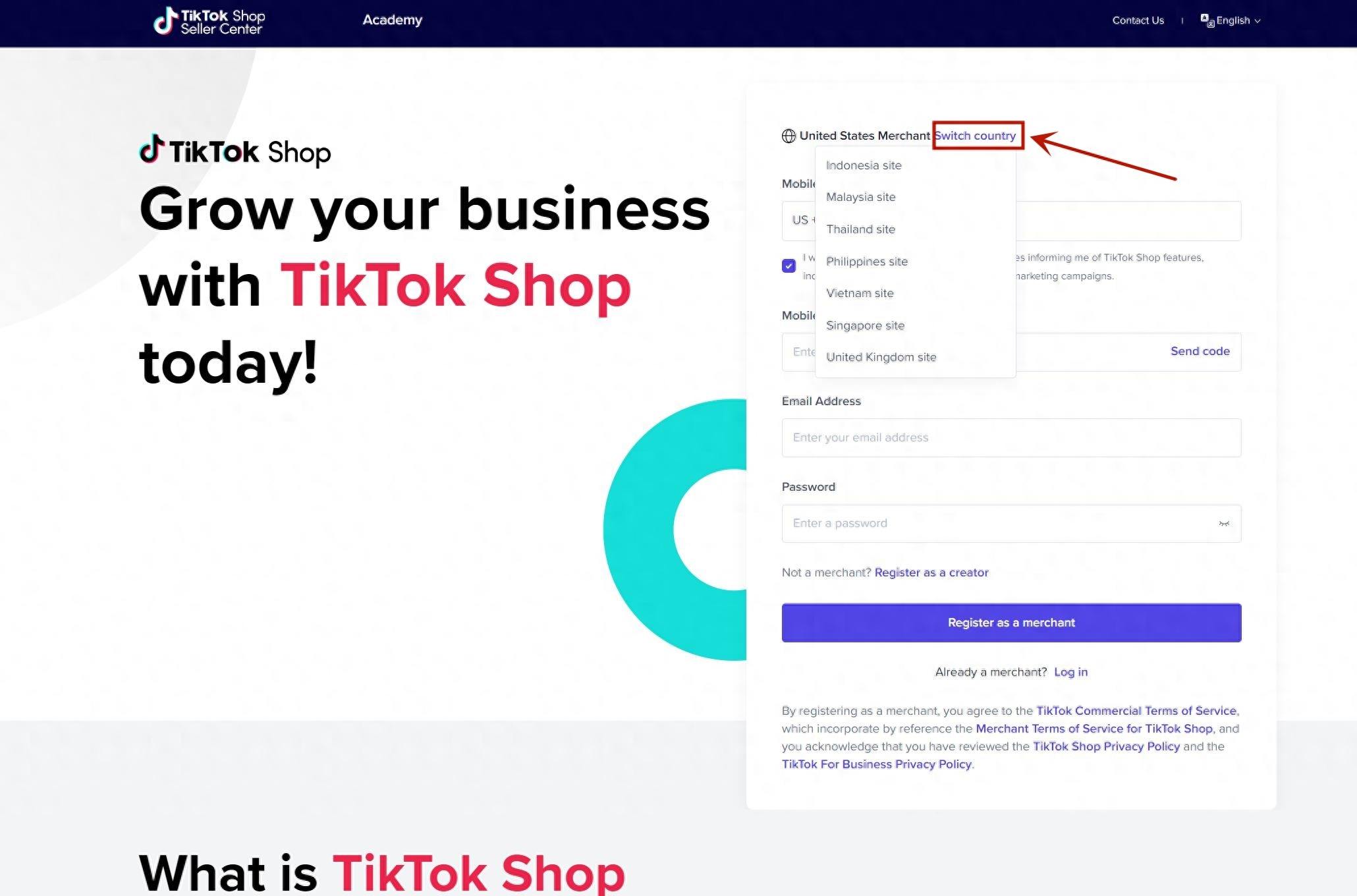Click the Register as a creator link
1357x896 pixels.
[x=931, y=573]
